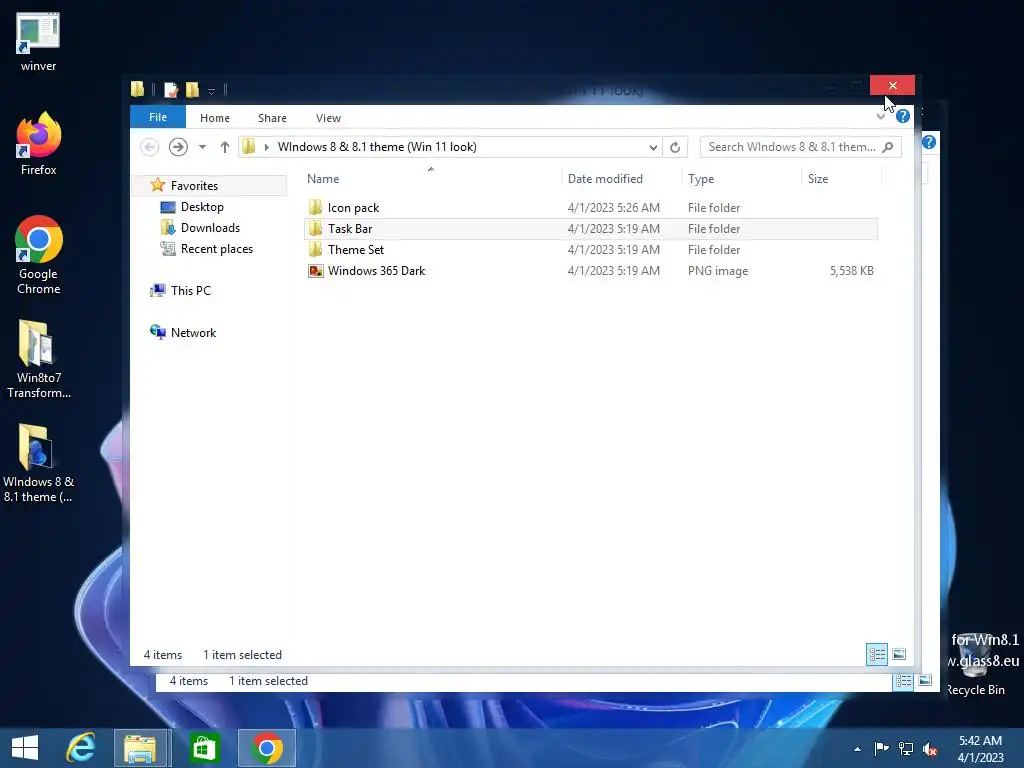
Task: Open Help with the question mark icon
Action: pyautogui.click(x=903, y=116)
